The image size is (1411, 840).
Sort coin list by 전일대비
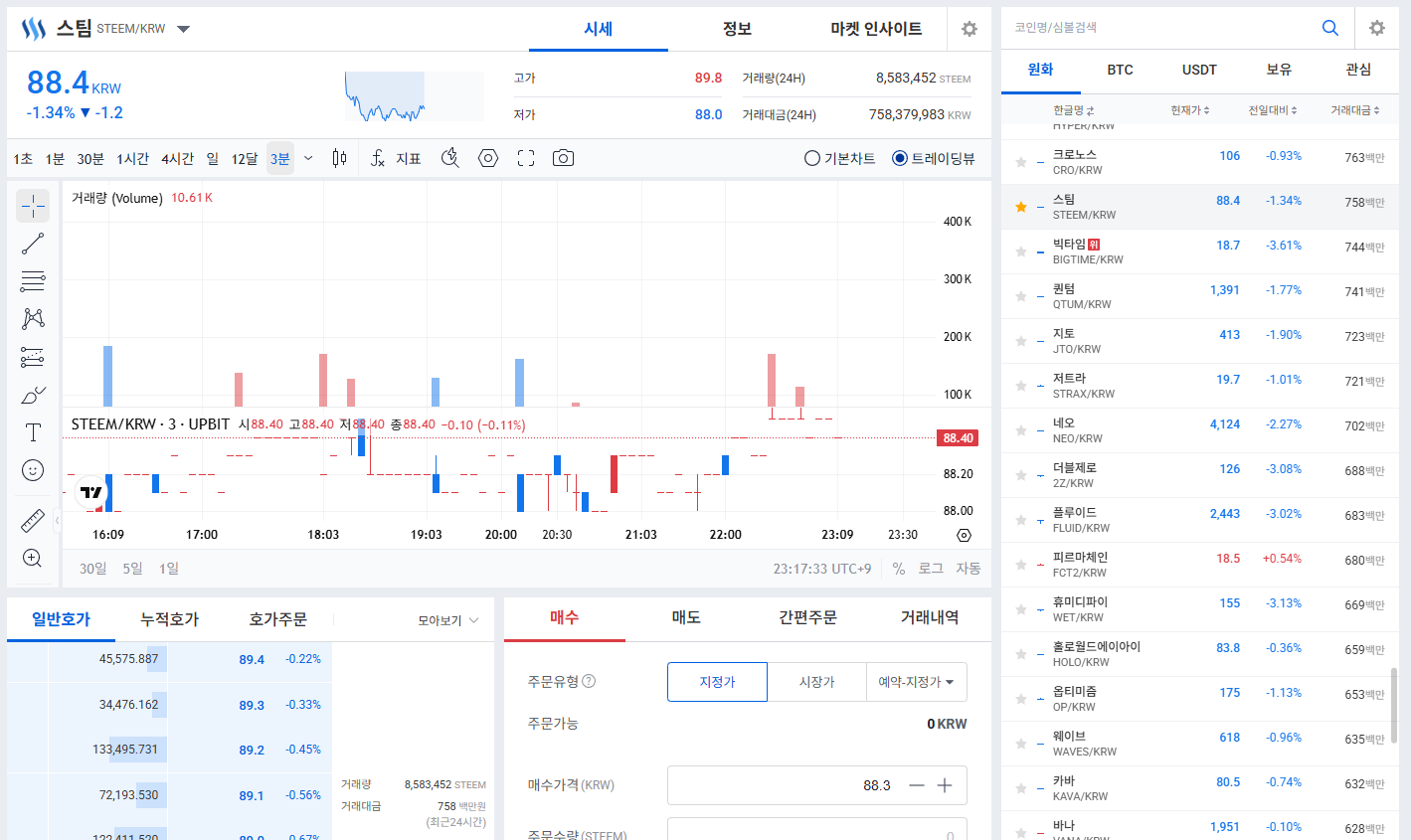[x=1273, y=110]
